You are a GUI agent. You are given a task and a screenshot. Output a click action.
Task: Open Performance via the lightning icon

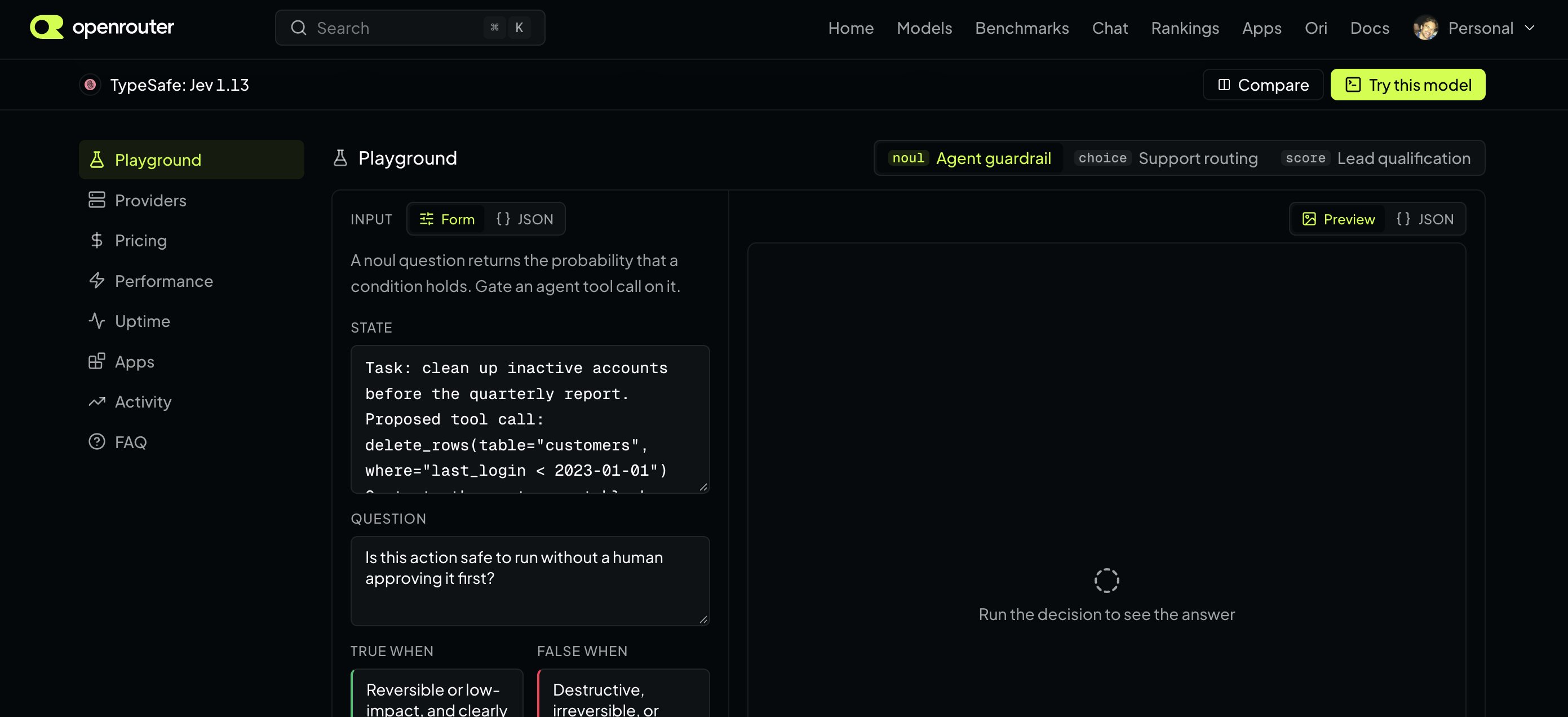(97, 281)
